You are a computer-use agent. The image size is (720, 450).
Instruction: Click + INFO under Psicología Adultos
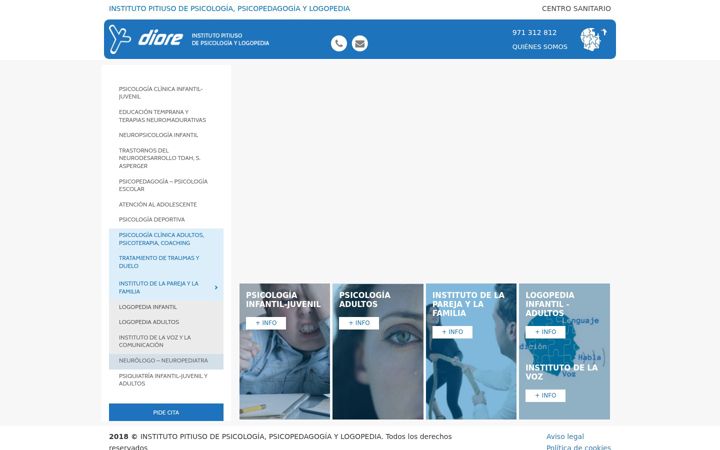point(359,323)
